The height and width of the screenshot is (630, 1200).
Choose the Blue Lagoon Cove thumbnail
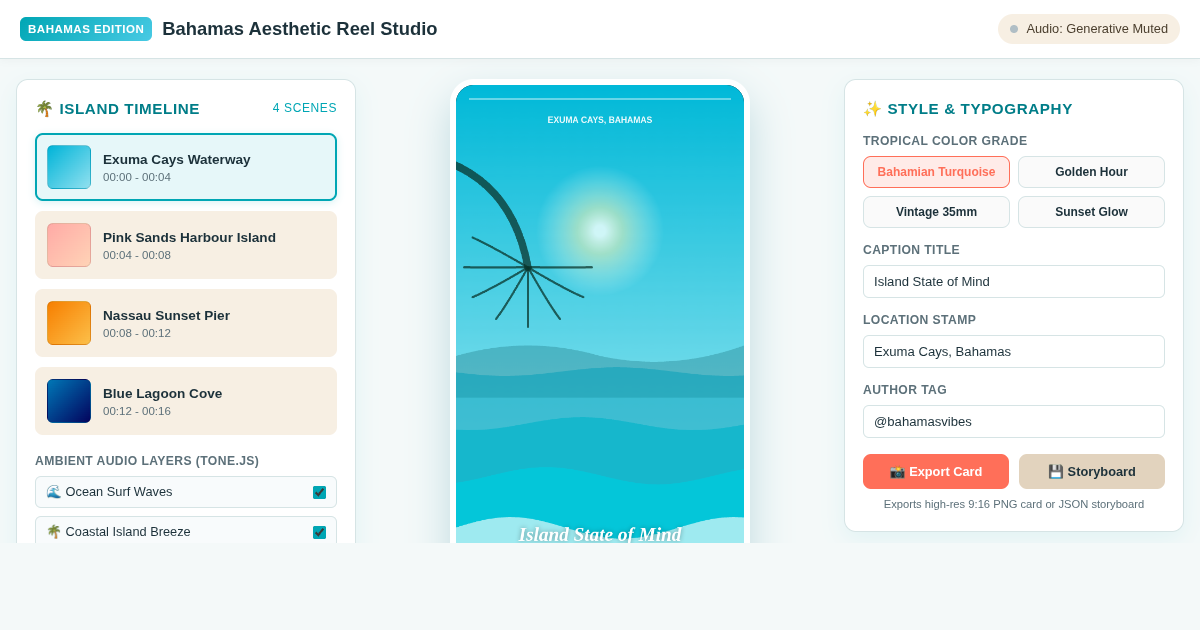click(69, 401)
